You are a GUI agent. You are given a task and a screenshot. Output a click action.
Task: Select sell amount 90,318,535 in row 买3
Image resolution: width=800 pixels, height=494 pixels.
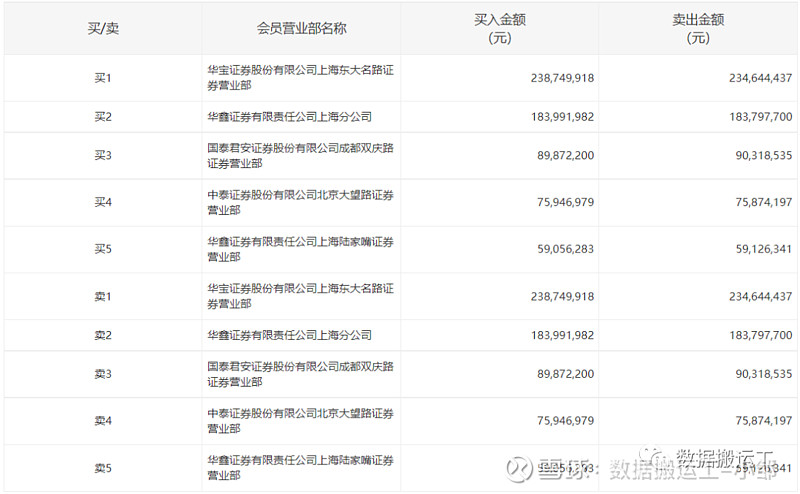coord(764,156)
